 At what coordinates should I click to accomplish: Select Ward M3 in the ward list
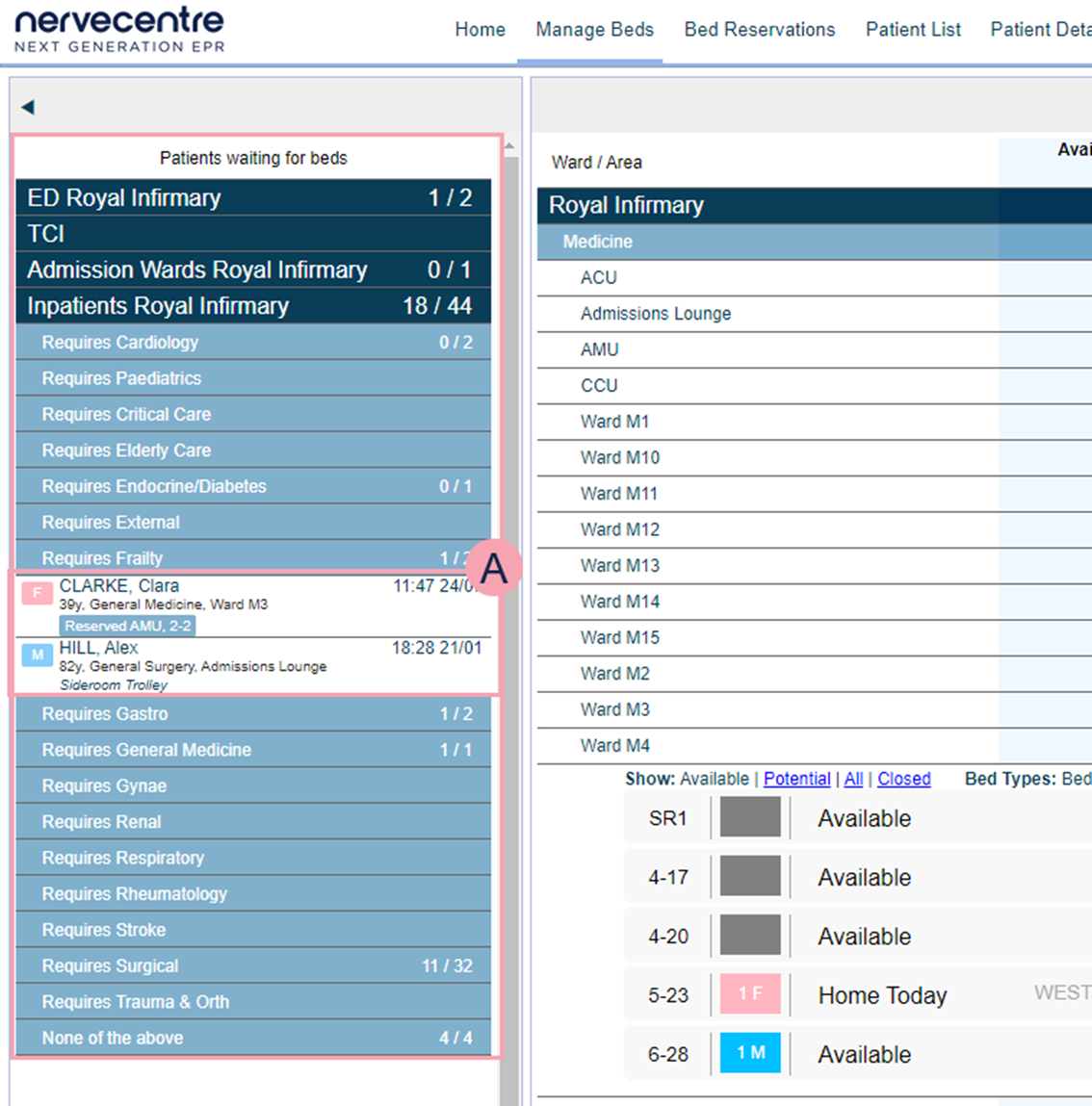click(x=614, y=709)
